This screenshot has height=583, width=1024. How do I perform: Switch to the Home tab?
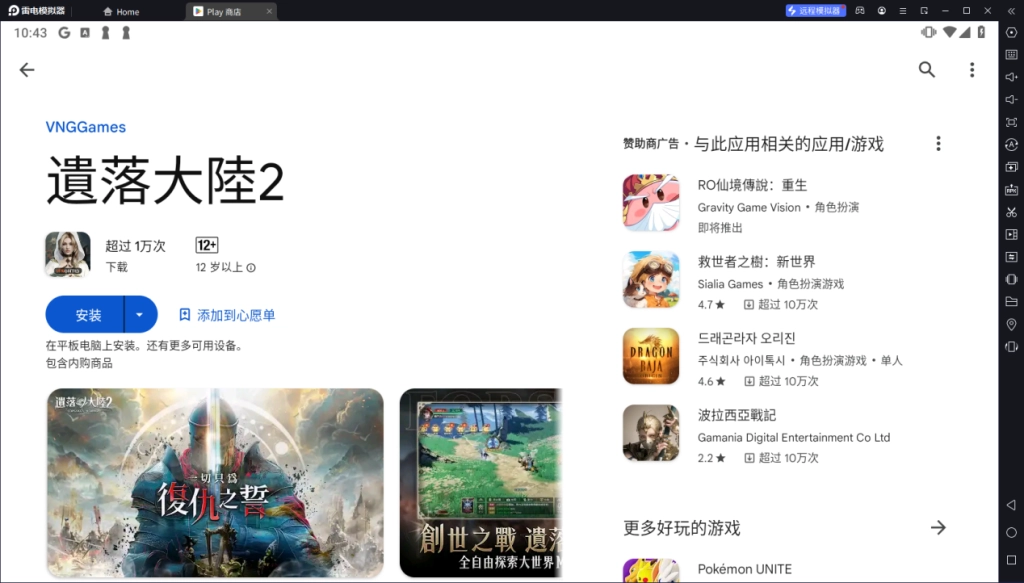(x=121, y=11)
